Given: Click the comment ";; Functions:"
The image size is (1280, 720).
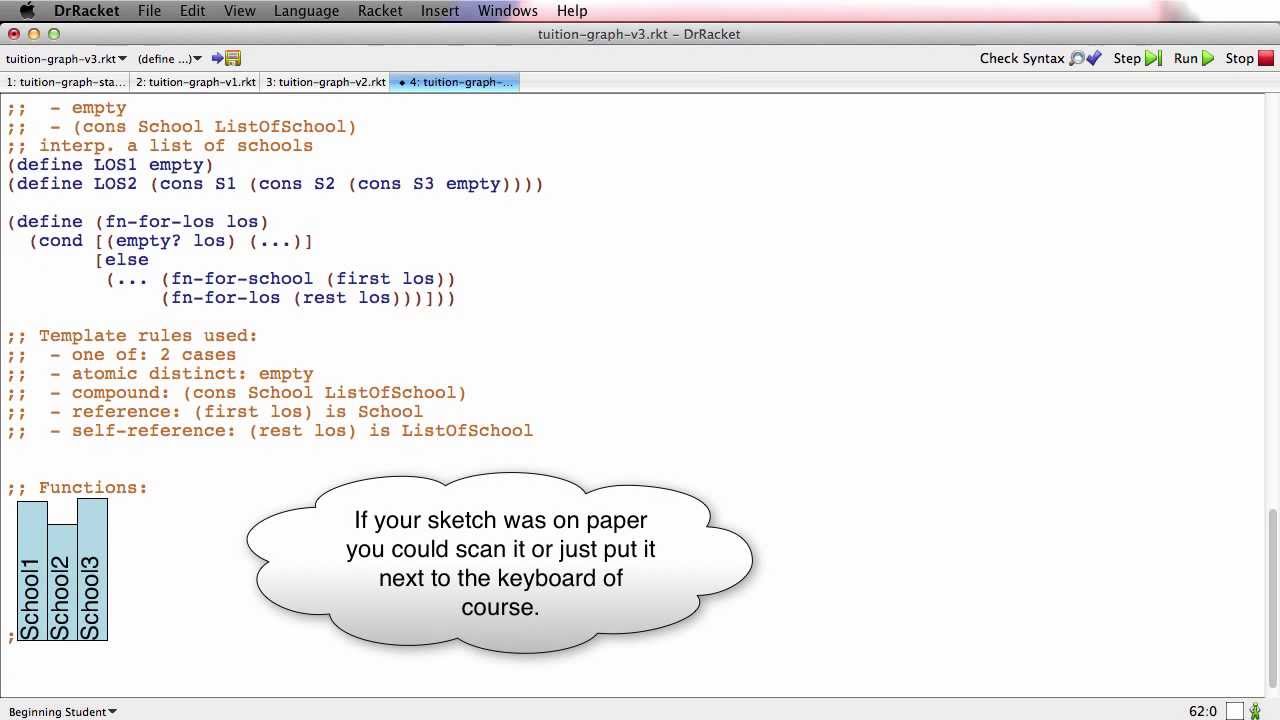Looking at the screenshot, I should pyautogui.click(x=77, y=488).
